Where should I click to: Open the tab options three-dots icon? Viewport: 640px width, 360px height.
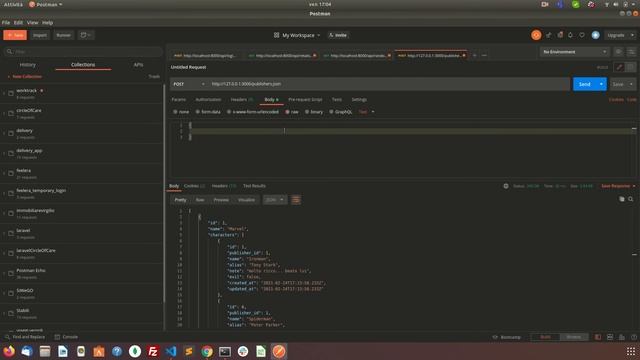point(484,55)
